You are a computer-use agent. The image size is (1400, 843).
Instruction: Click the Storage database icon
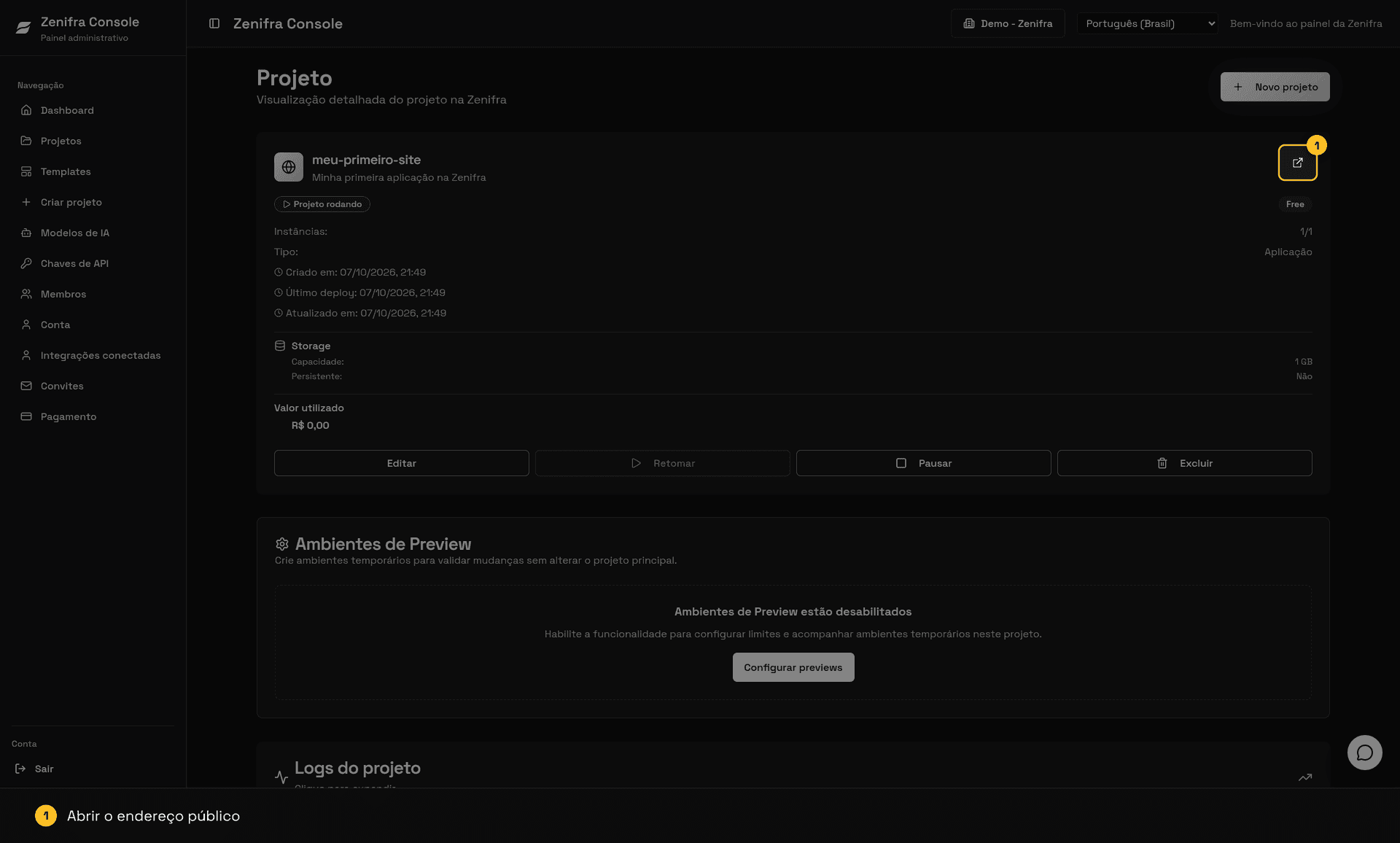pos(280,346)
